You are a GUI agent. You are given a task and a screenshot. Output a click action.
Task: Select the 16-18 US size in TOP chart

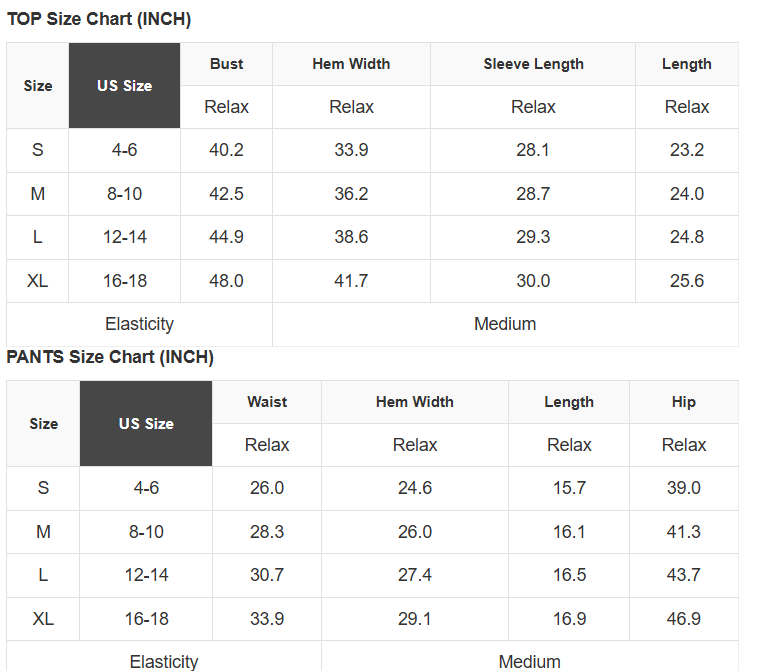click(x=125, y=281)
